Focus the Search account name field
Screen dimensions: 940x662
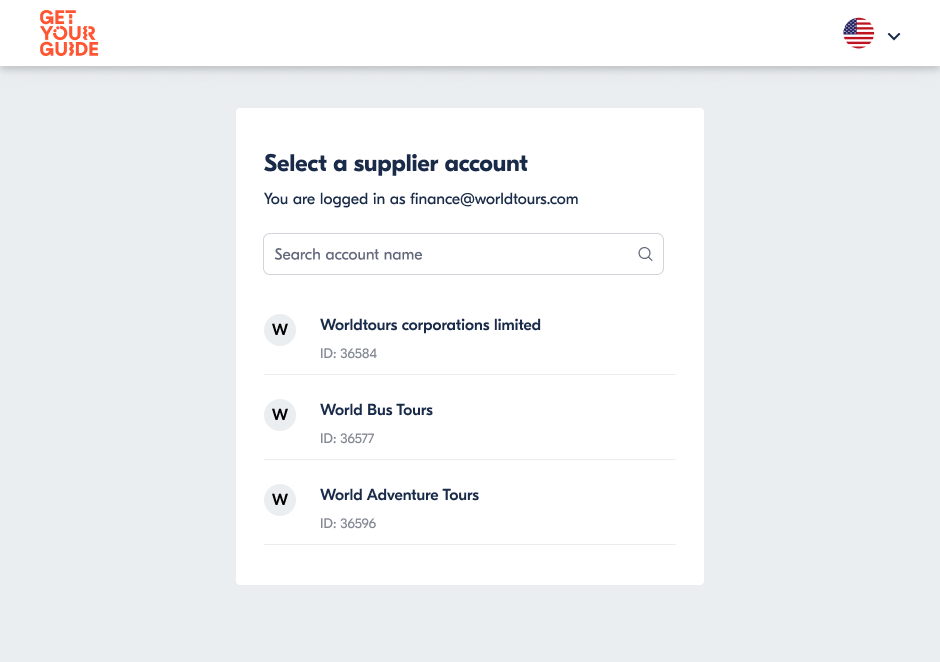tap(463, 254)
